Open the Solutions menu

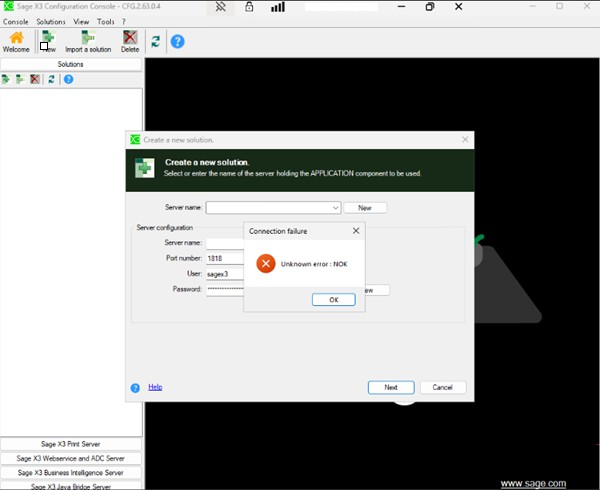tap(51, 22)
